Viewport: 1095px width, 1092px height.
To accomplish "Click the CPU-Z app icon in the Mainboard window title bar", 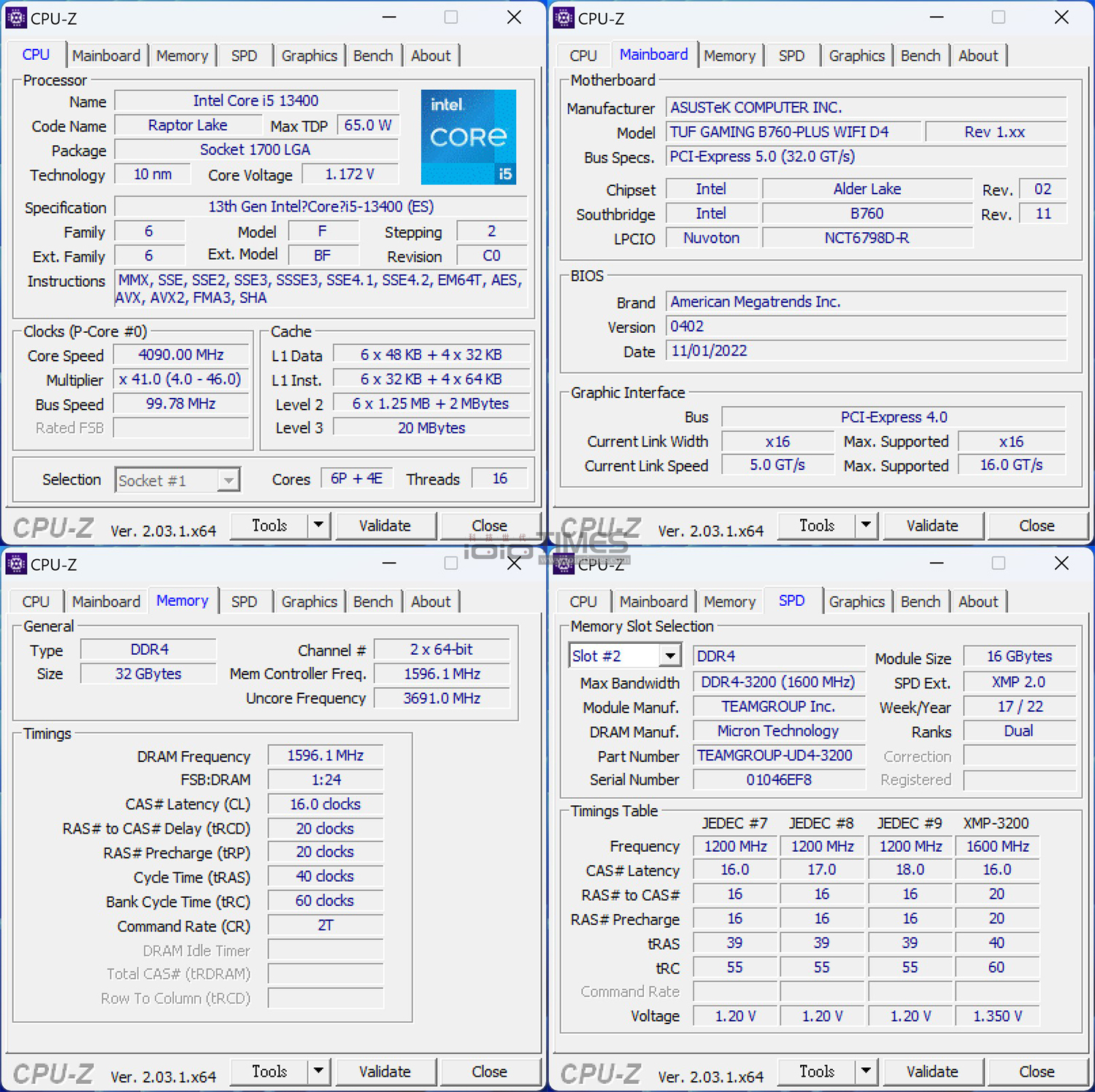I will click(563, 18).
